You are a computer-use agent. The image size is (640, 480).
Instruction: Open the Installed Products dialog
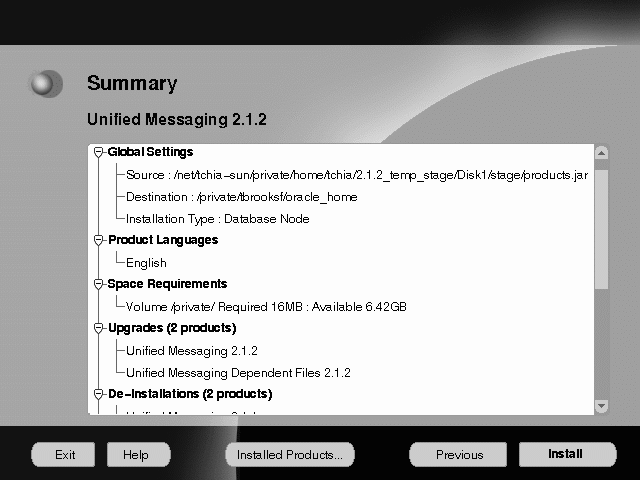click(290, 454)
